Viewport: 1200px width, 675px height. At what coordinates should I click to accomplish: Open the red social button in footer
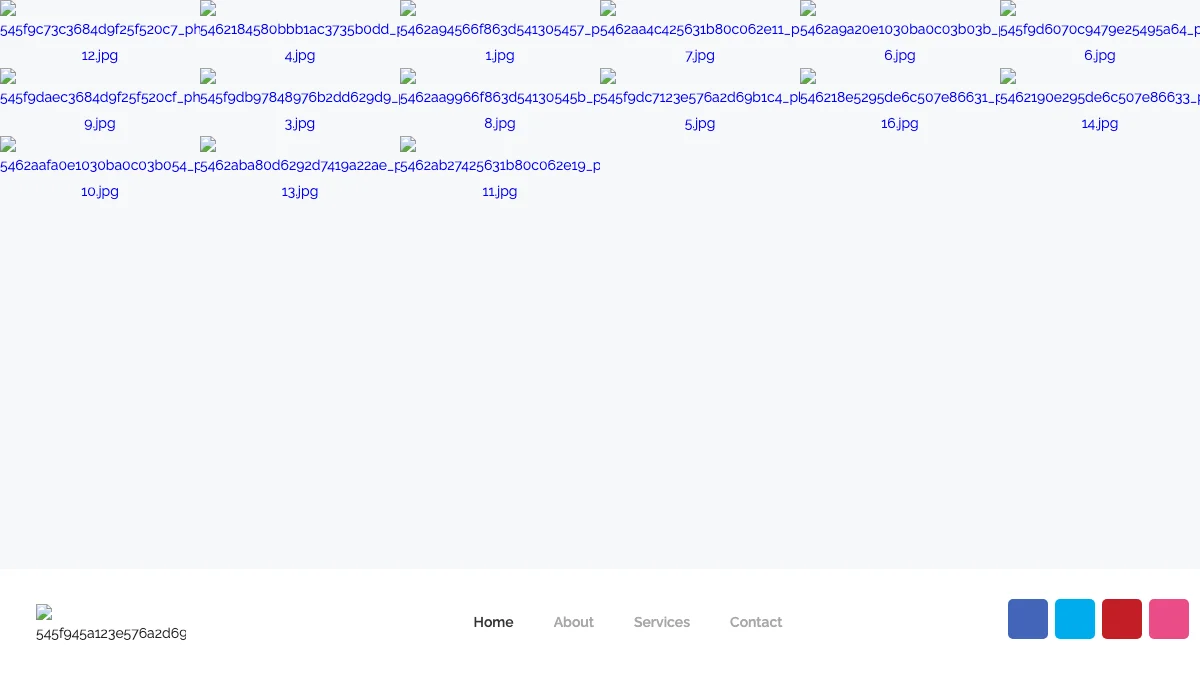pyautogui.click(x=1122, y=619)
